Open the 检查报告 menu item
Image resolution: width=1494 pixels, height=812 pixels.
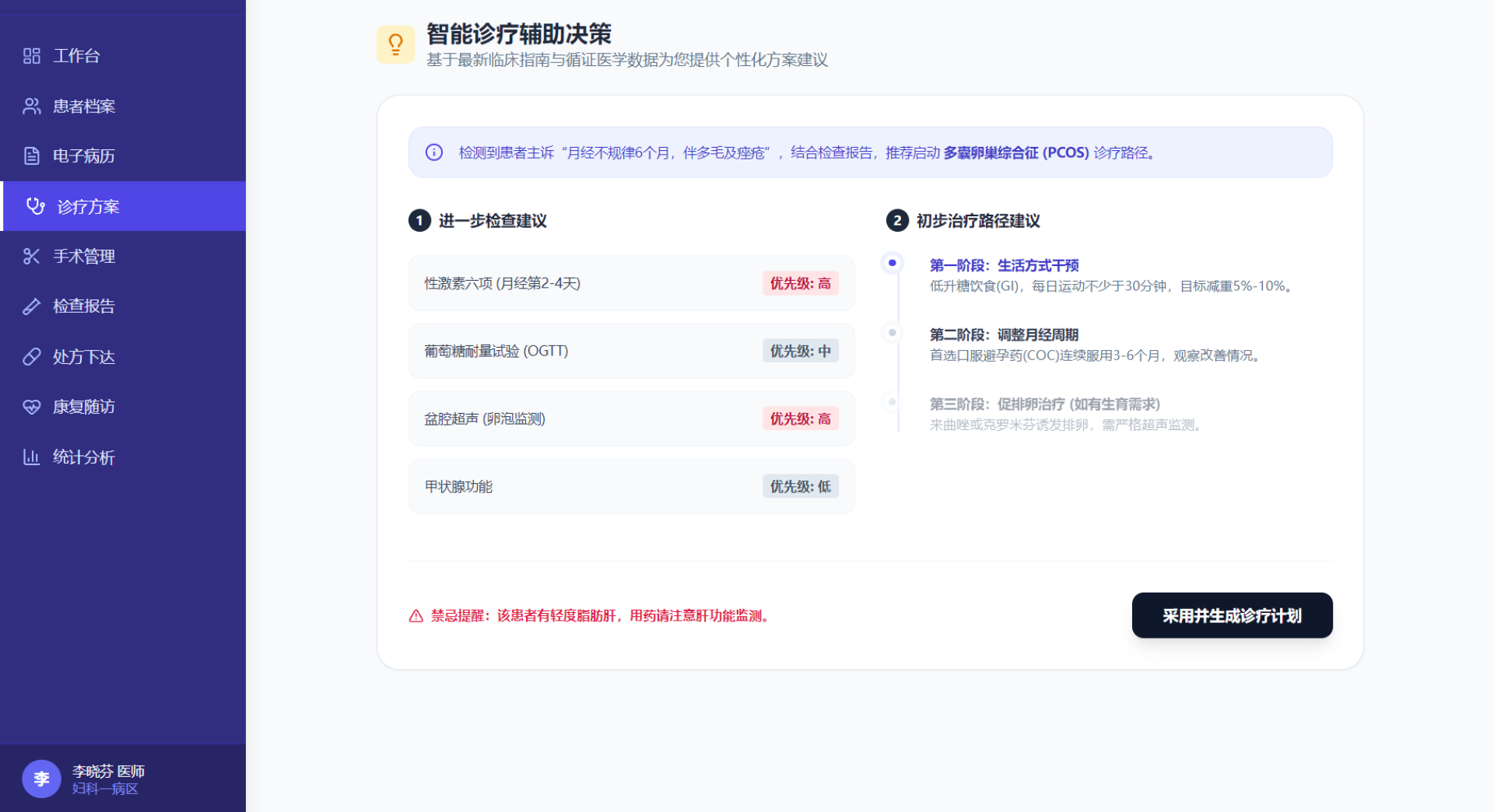83,306
